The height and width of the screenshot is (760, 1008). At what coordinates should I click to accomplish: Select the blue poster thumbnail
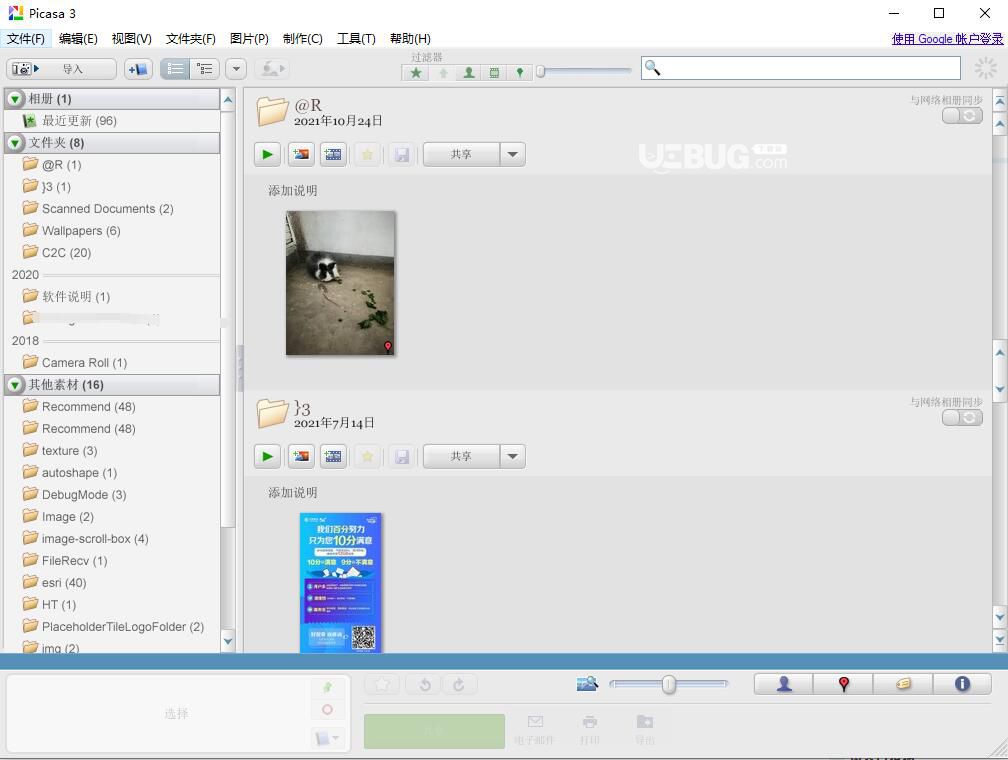[x=341, y=583]
